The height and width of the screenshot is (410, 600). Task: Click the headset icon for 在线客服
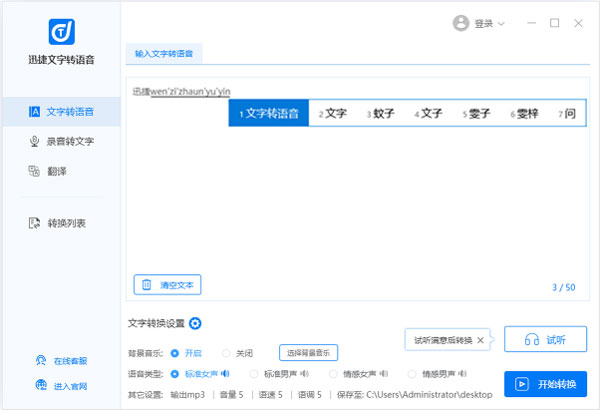point(41,361)
